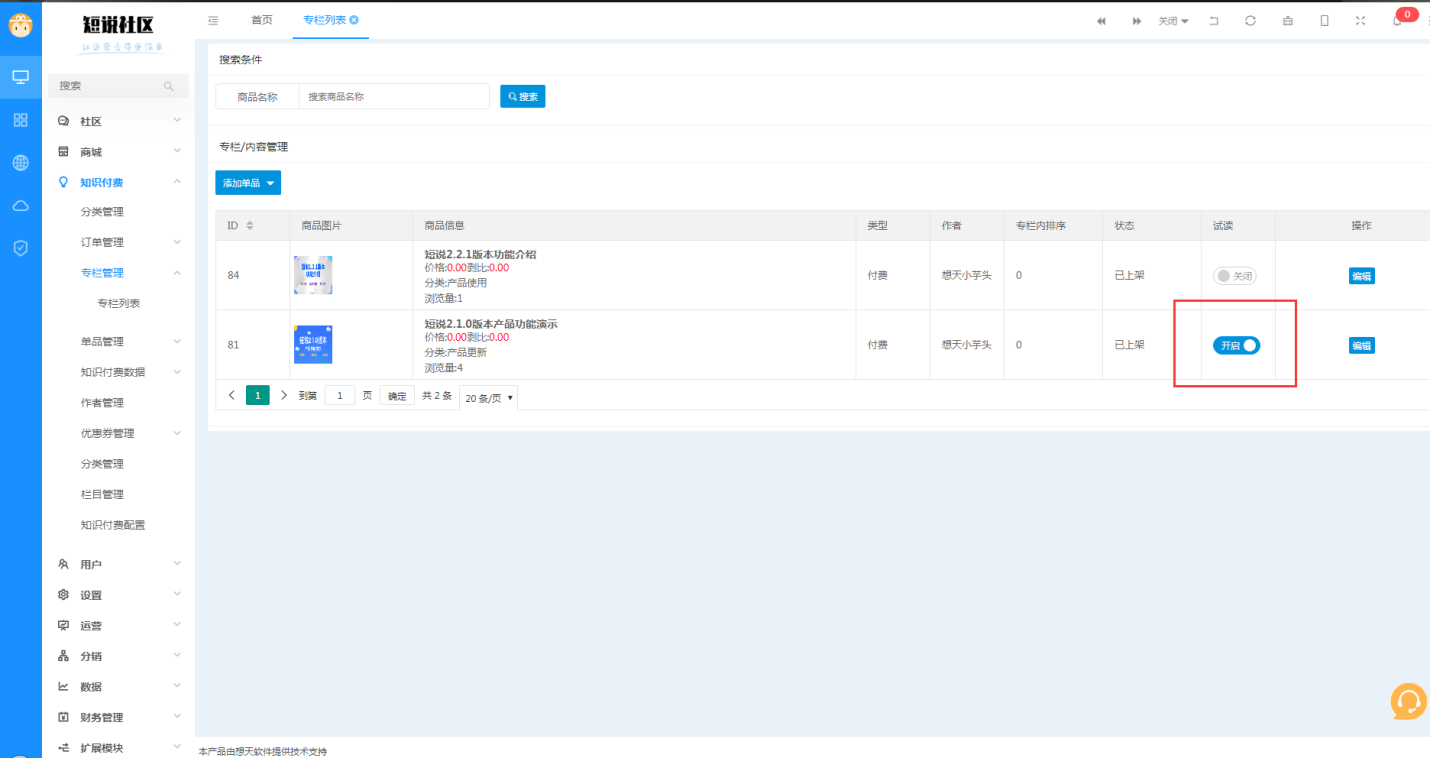
Task: Click the refresh icon in top toolbar
Action: (1250, 21)
